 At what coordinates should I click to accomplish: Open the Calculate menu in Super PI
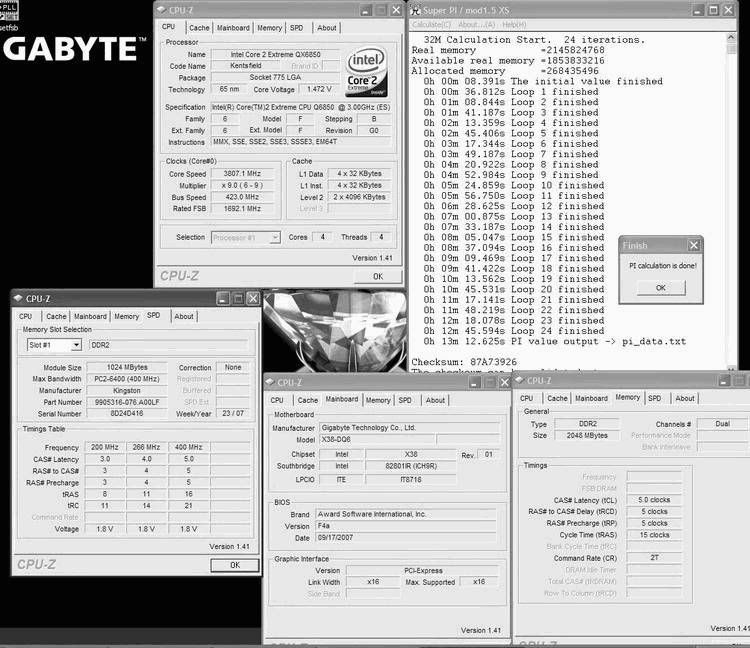[x=431, y=24]
